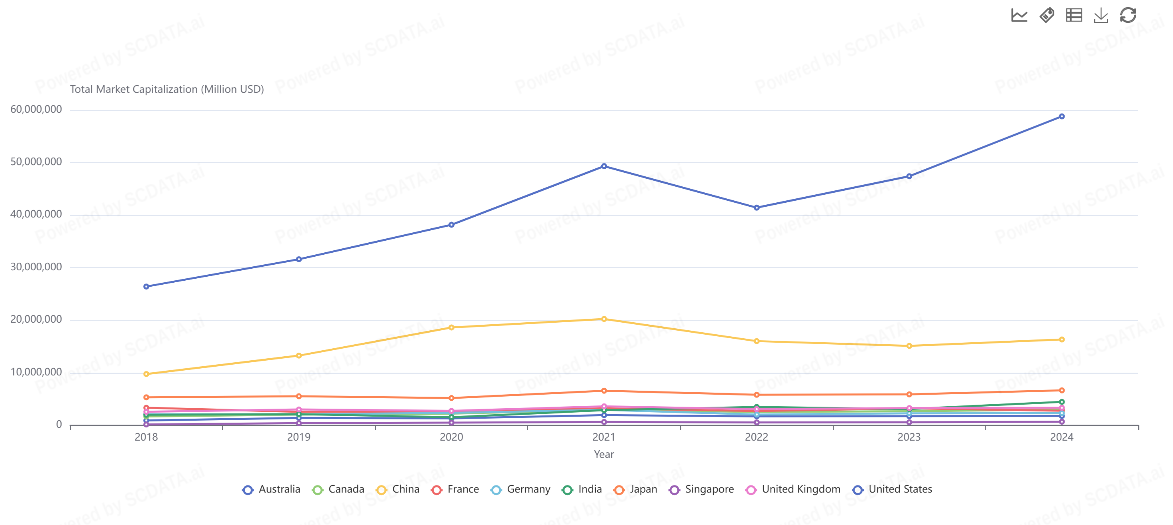Download the chart as an image
1173x525 pixels.
[1101, 15]
